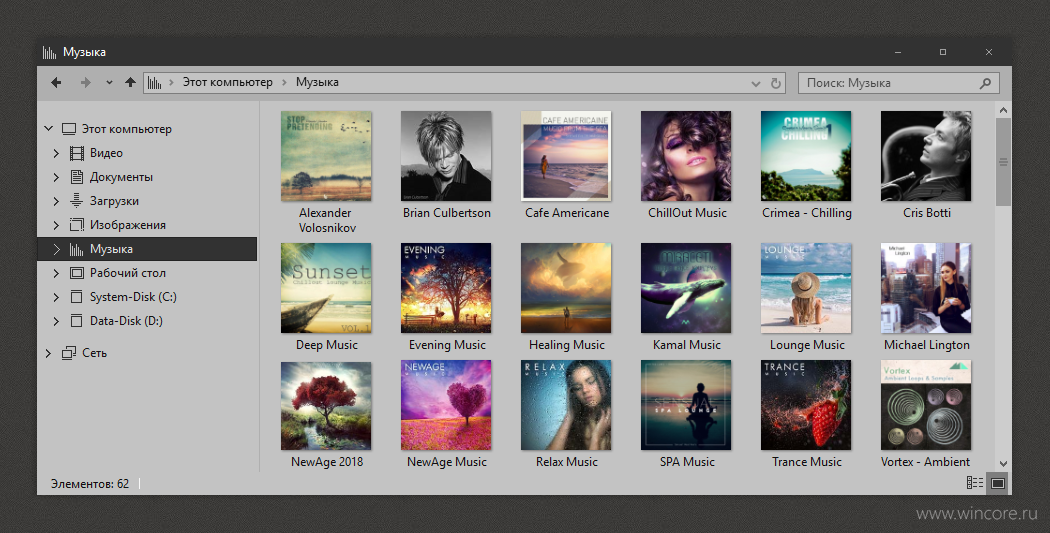Expand the 'Загрузки' tree node
The image size is (1050, 533).
click(x=56, y=201)
